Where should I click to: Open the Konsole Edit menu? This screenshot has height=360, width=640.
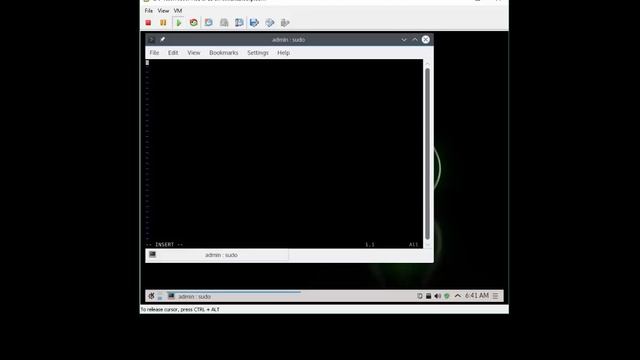click(x=173, y=53)
